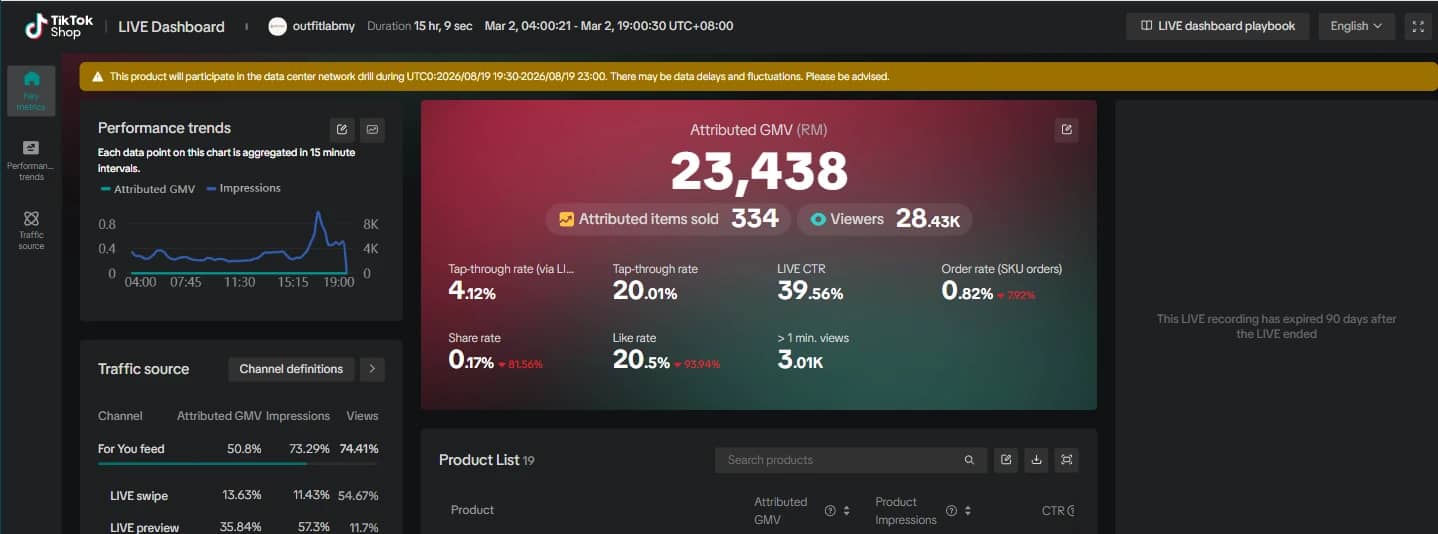Toggle Impressions legend in chart
The height and width of the screenshot is (534, 1438).
click(x=243, y=188)
